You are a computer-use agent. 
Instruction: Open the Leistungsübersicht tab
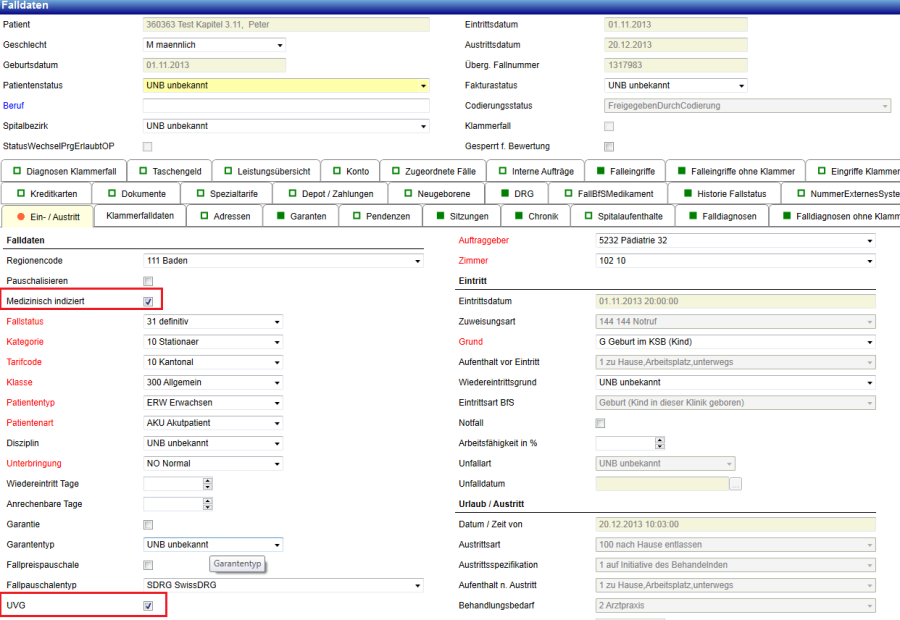tap(266, 171)
